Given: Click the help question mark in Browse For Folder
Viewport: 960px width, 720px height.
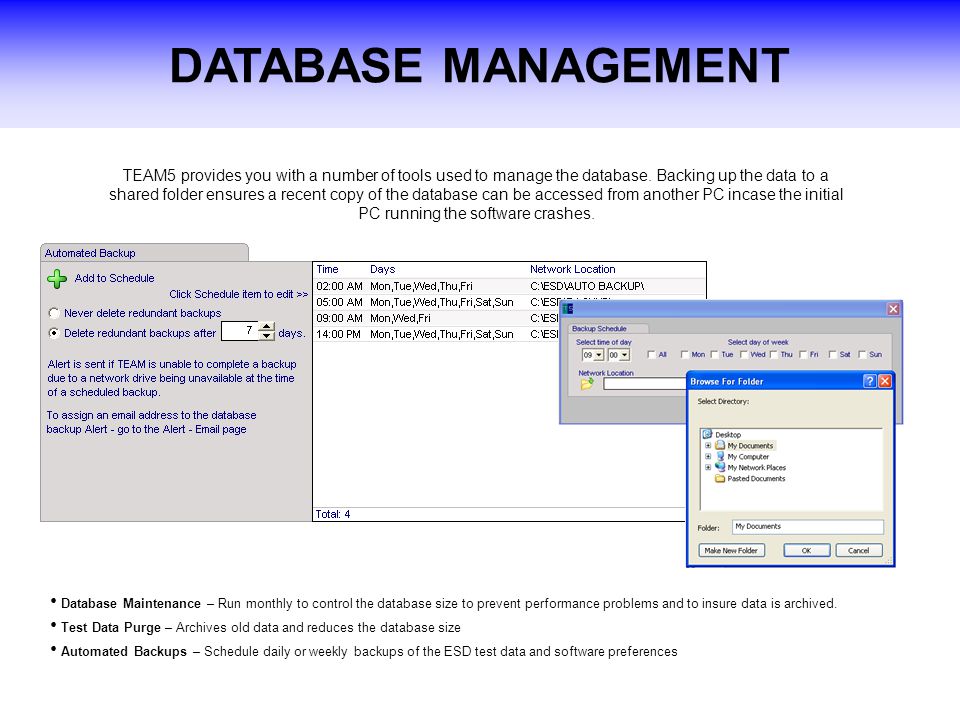Looking at the screenshot, I should click(x=869, y=381).
